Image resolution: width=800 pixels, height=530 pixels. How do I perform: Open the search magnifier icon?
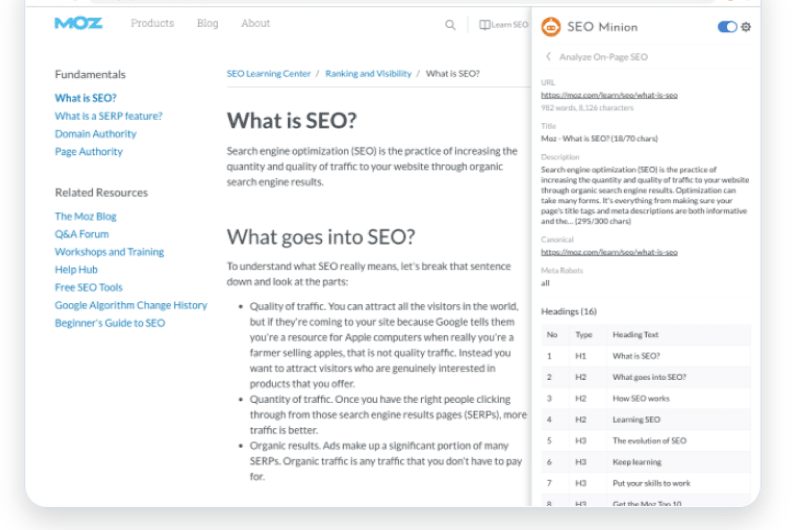tap(450, 24)
